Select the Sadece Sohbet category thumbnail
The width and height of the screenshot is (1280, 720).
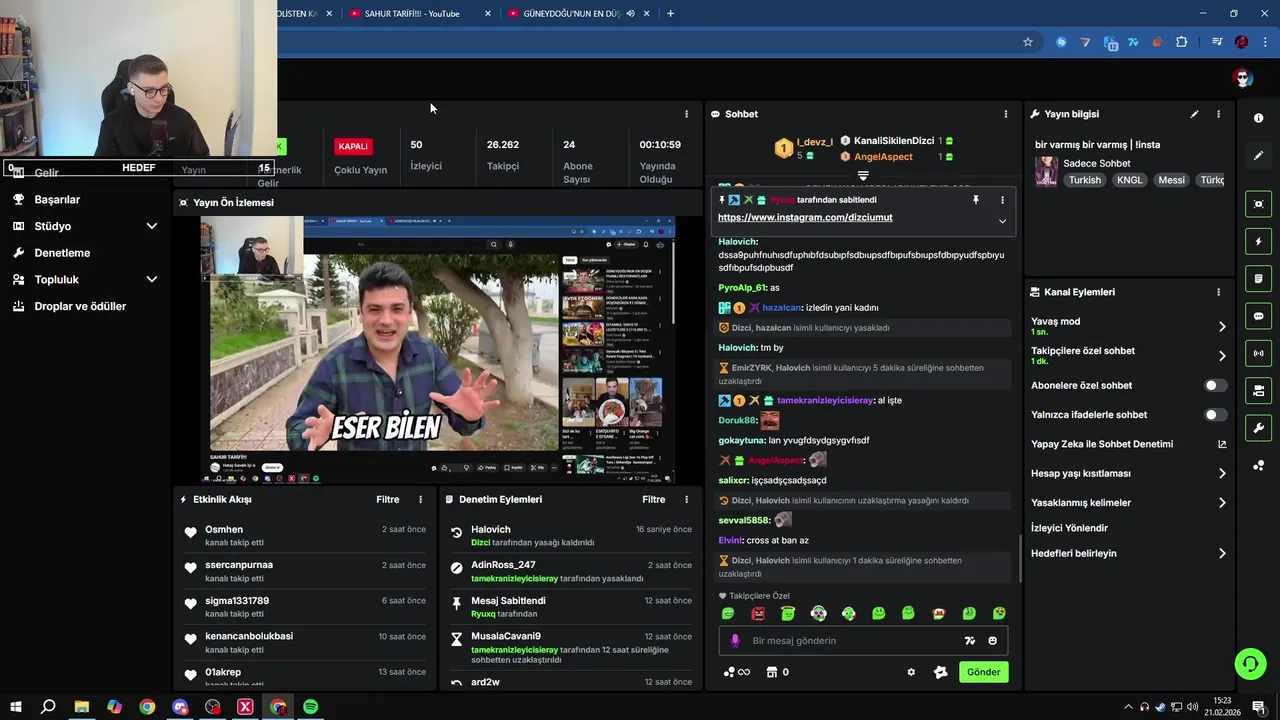[1046, 172]
